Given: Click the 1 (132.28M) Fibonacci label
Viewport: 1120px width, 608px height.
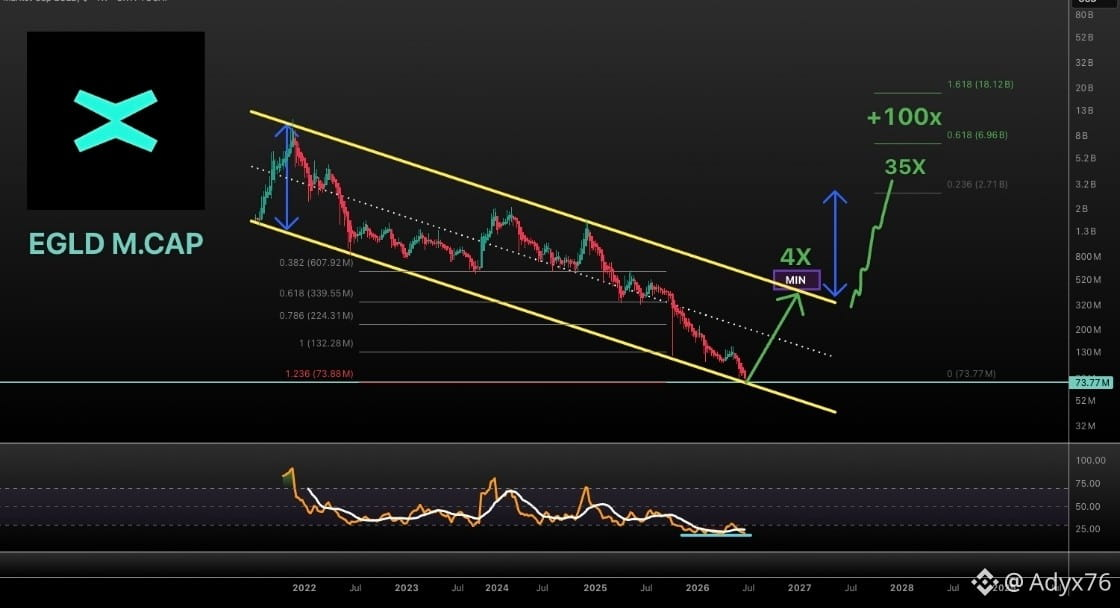Looking at the screenshot, I should (x=326, y=343).
